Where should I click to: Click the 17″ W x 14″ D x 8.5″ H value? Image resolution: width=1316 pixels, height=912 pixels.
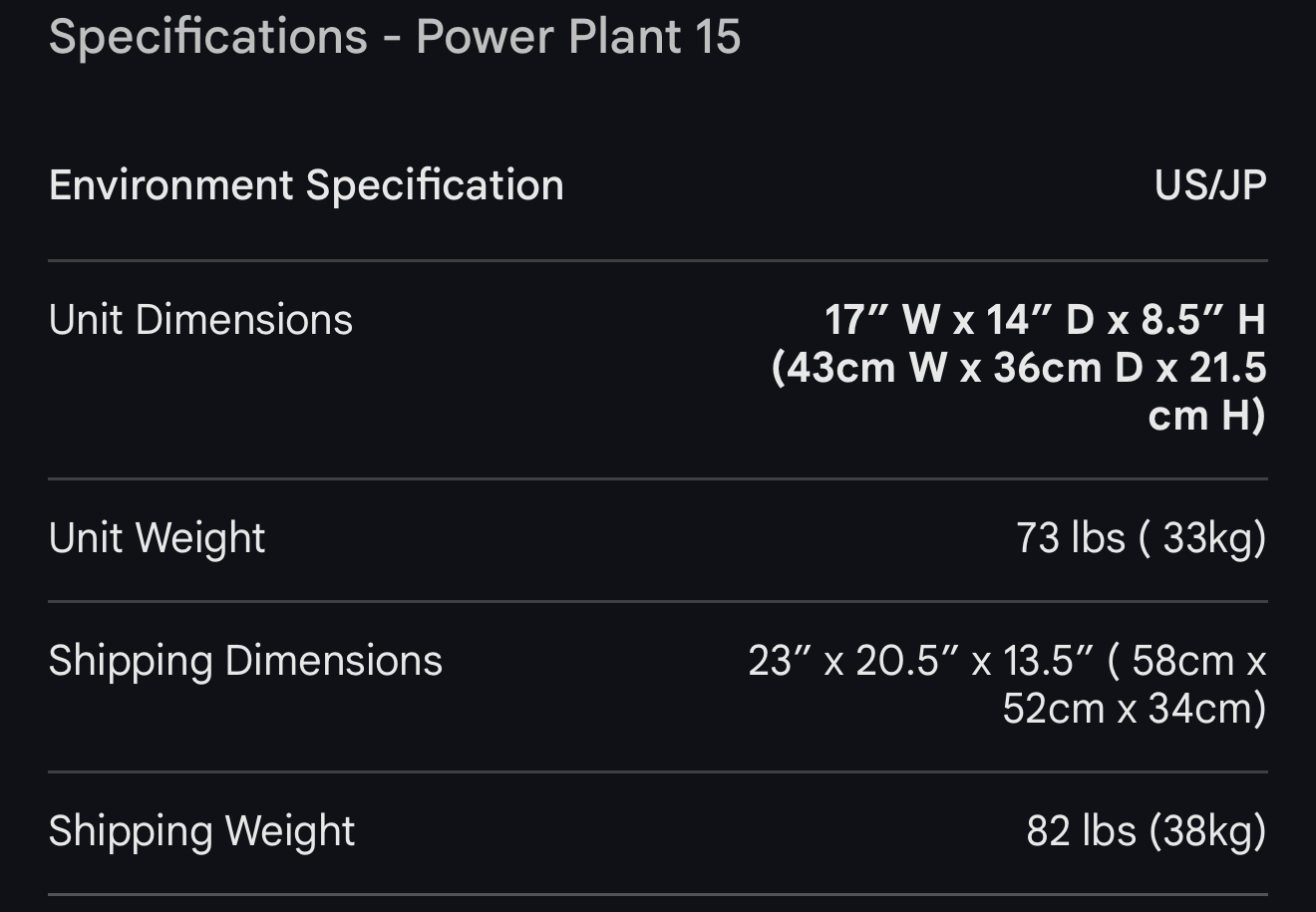pyautogui.click(x=1044, y=320)
